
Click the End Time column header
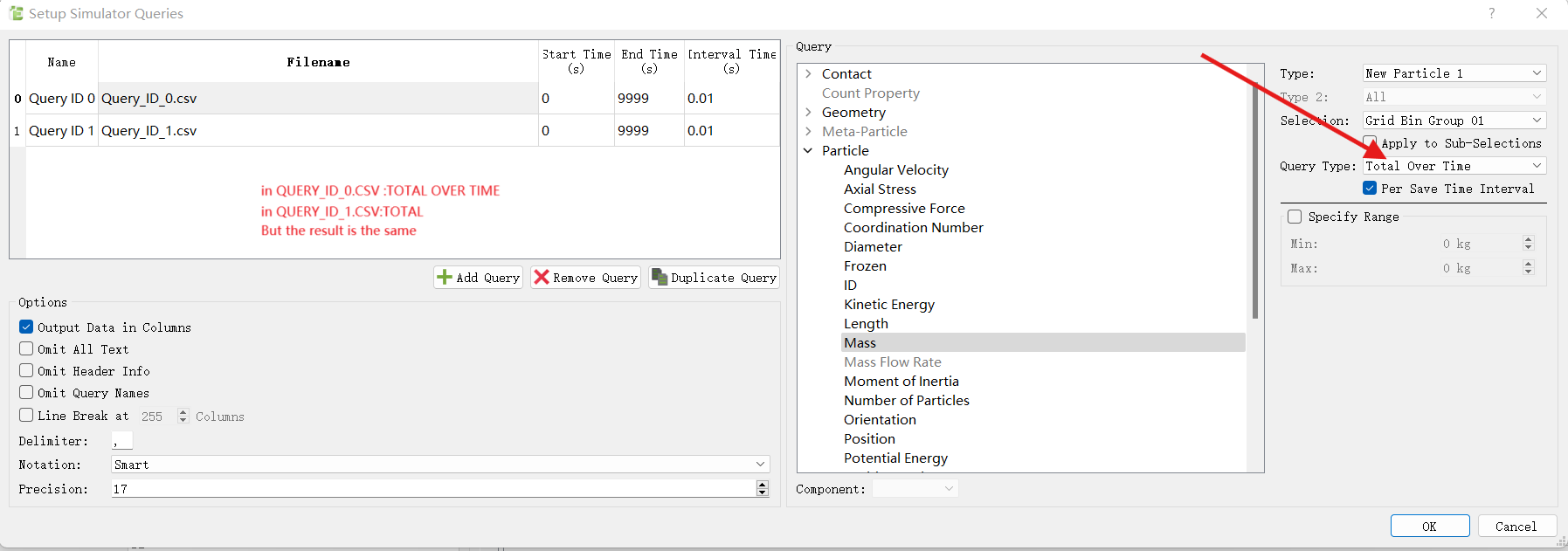(x=649, y=62)
